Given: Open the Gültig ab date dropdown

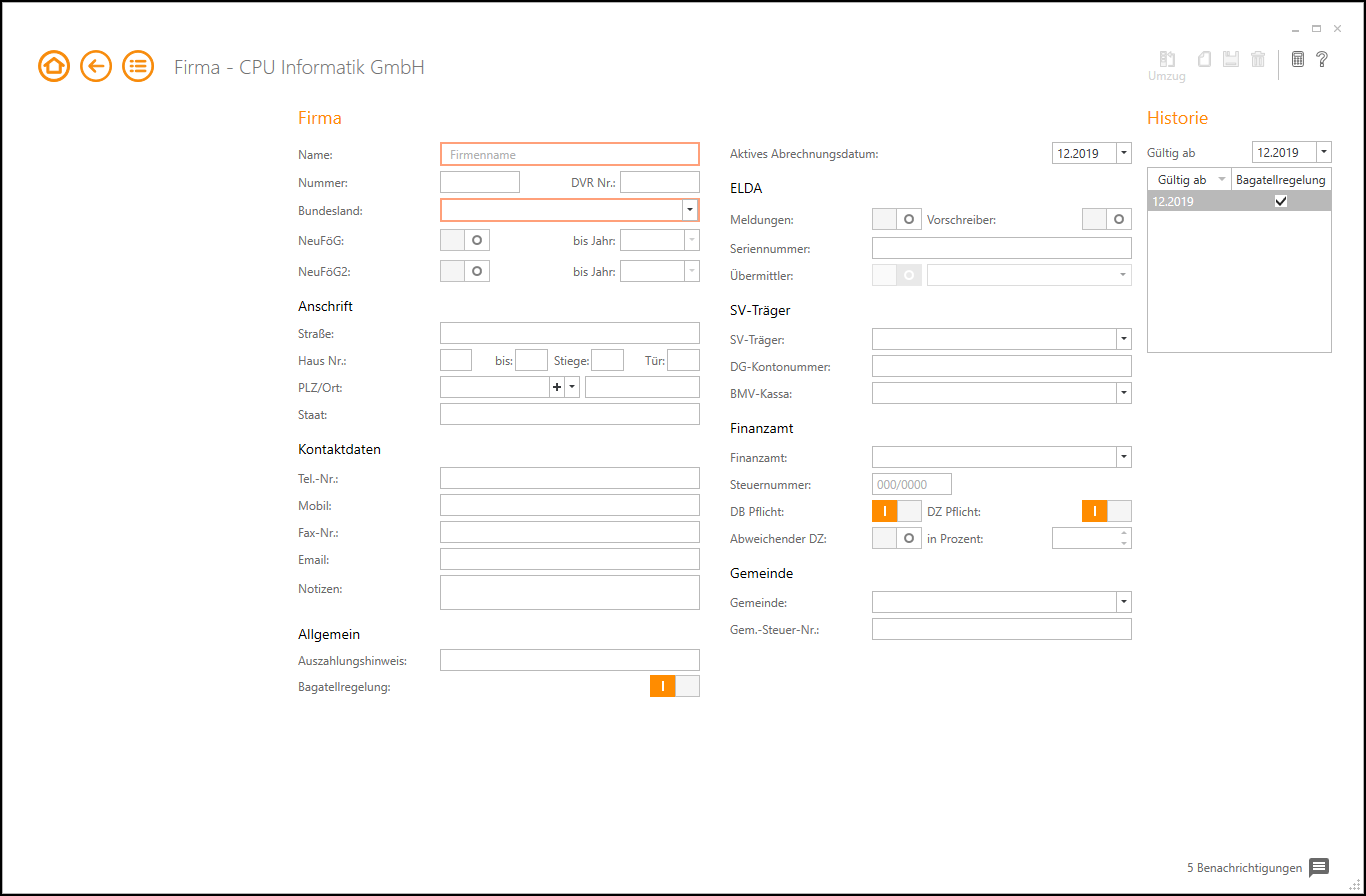Looking at the screenshot, I should (1324, 152).
